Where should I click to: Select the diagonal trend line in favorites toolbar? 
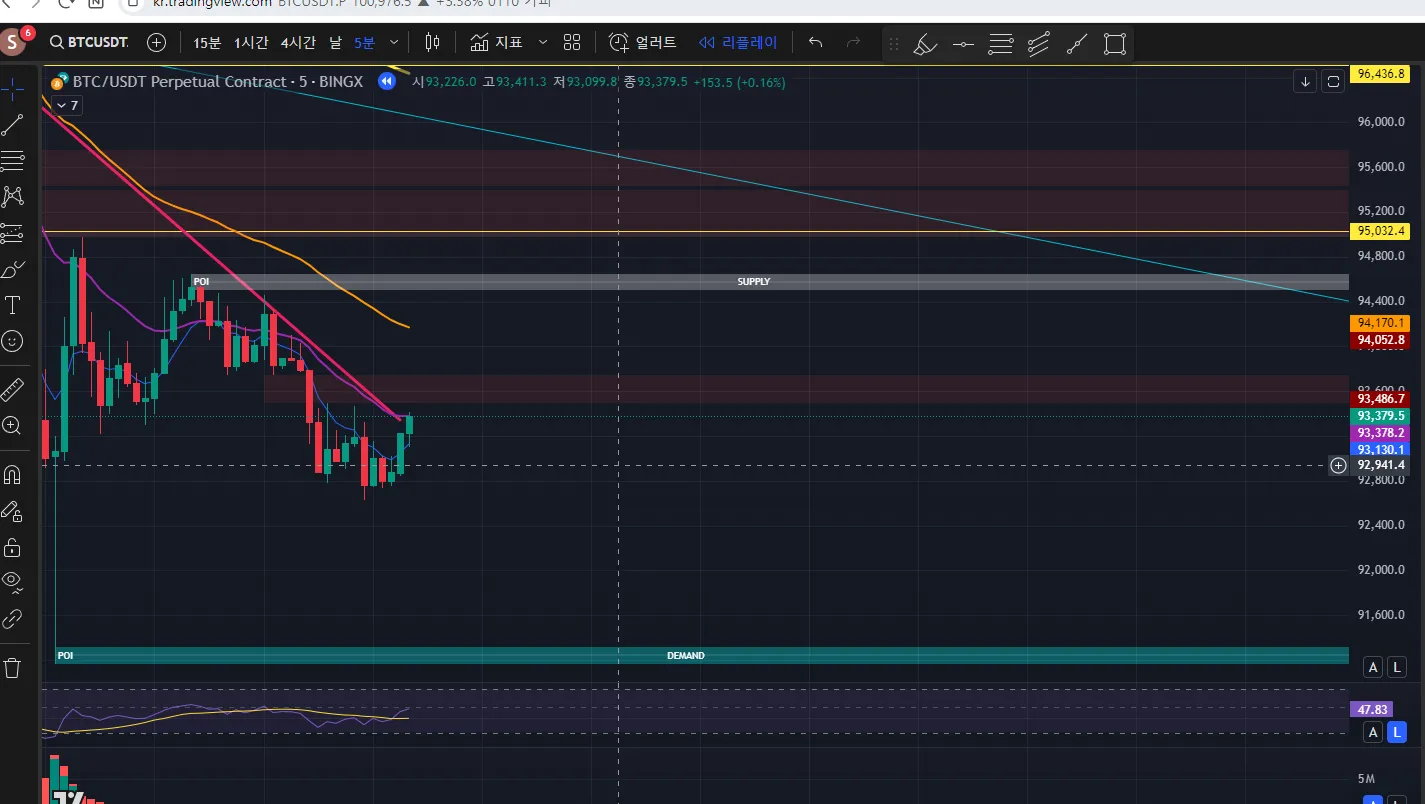[1077, 44]
